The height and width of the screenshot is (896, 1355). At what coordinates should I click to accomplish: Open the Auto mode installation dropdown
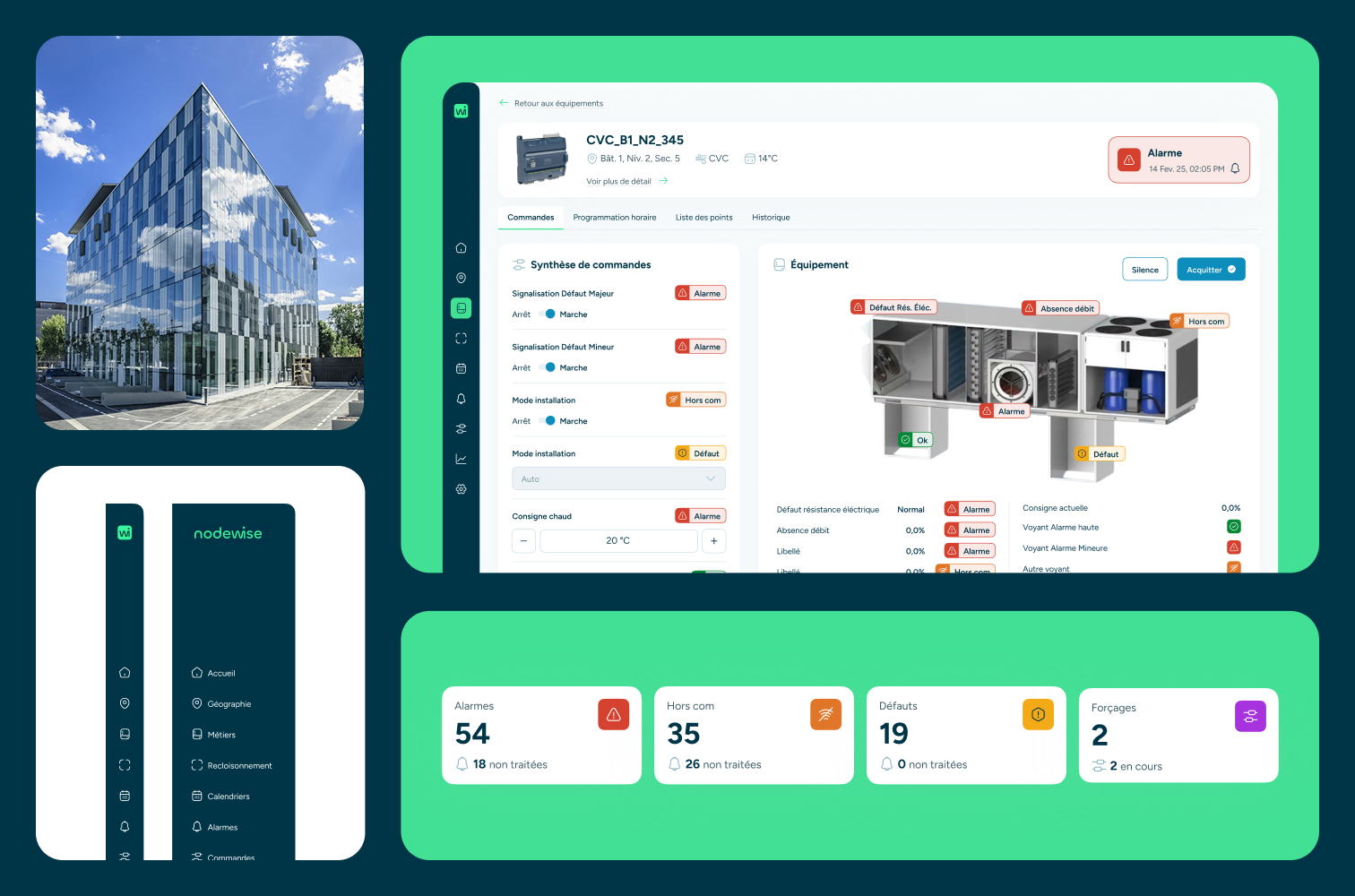(618, 478)
